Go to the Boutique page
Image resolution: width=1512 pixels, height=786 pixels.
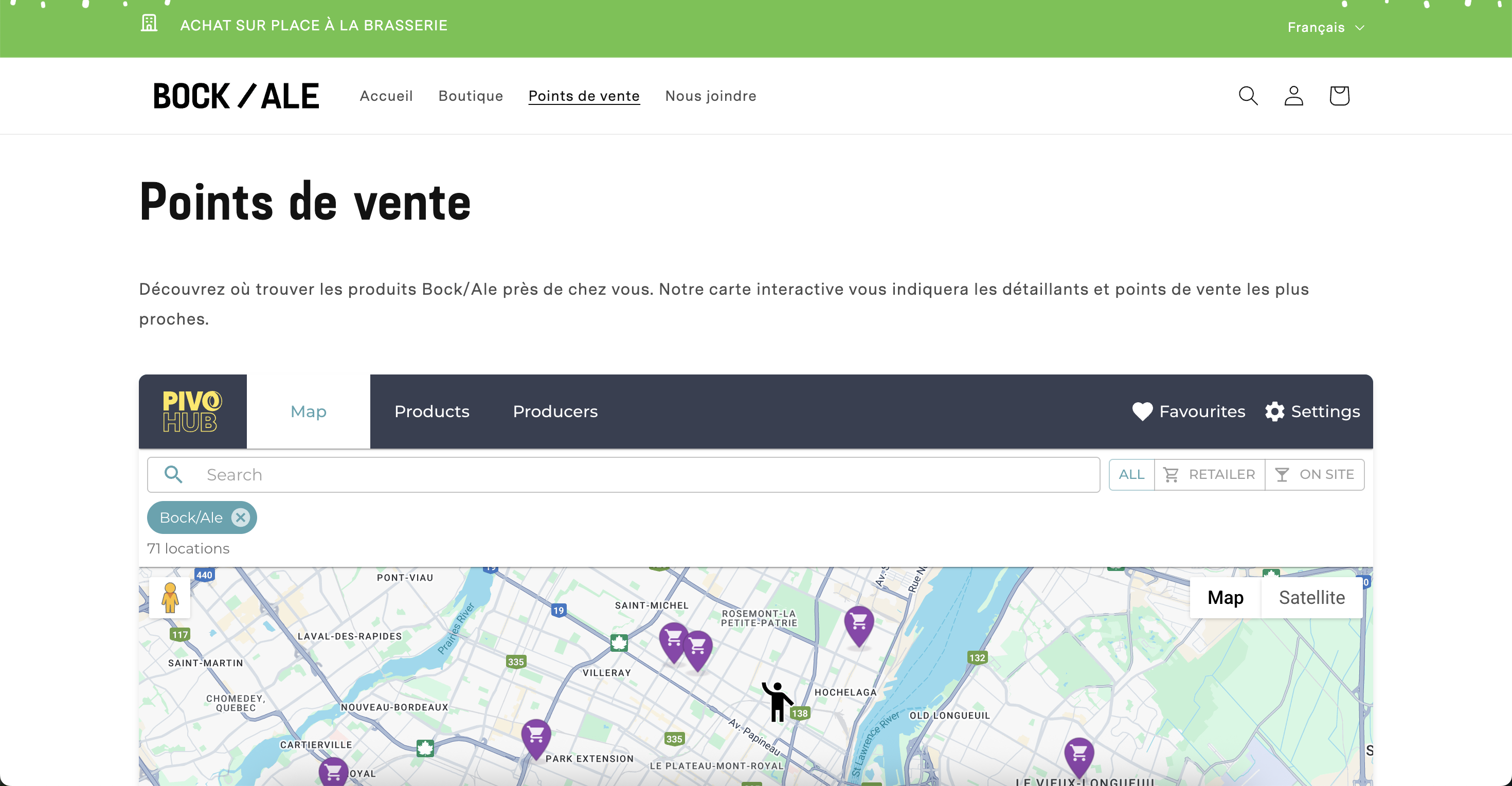(470, 96)
